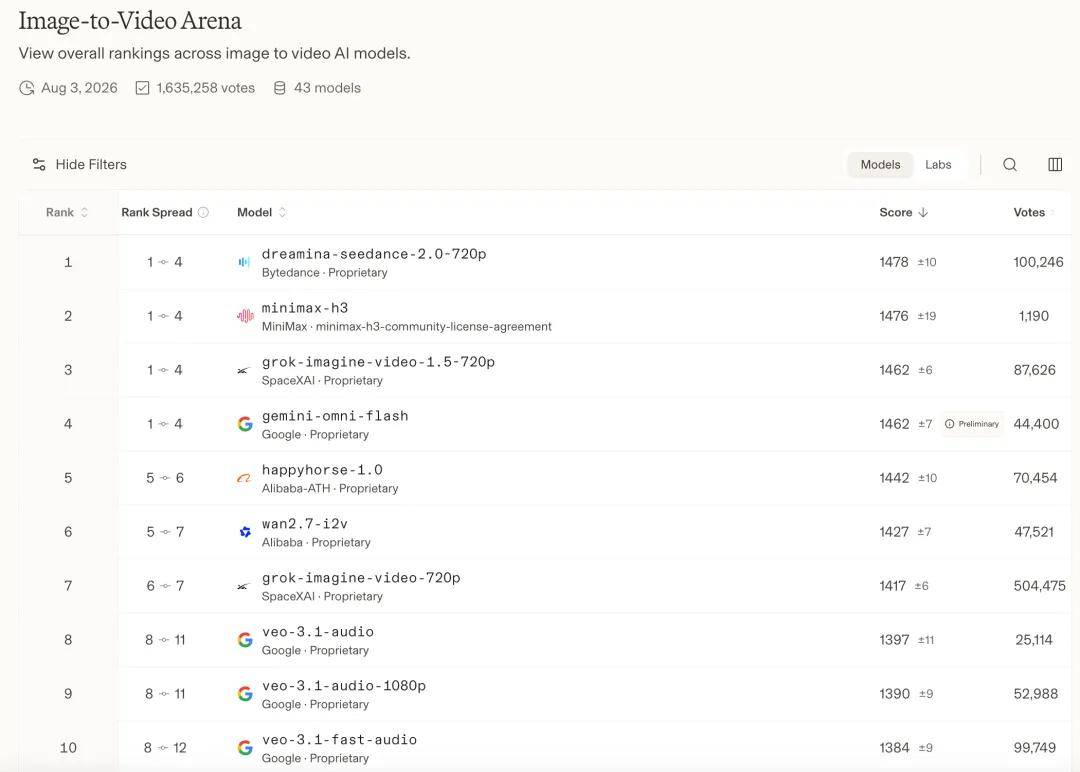Click the MiniMax logo beside minimax-h3

(245, 316)
